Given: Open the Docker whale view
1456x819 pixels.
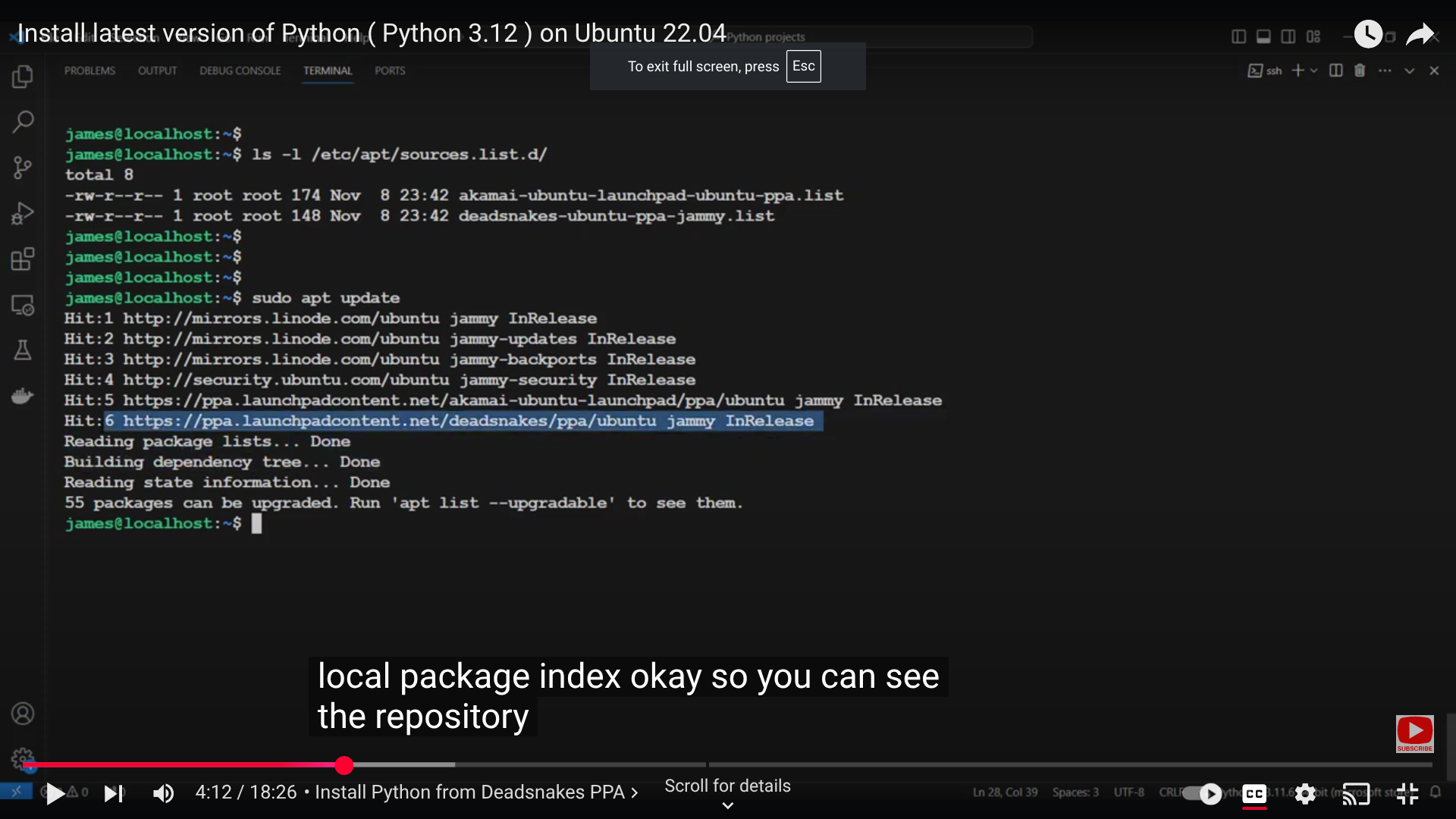Looking at the screenshot, I should [23, 396].
